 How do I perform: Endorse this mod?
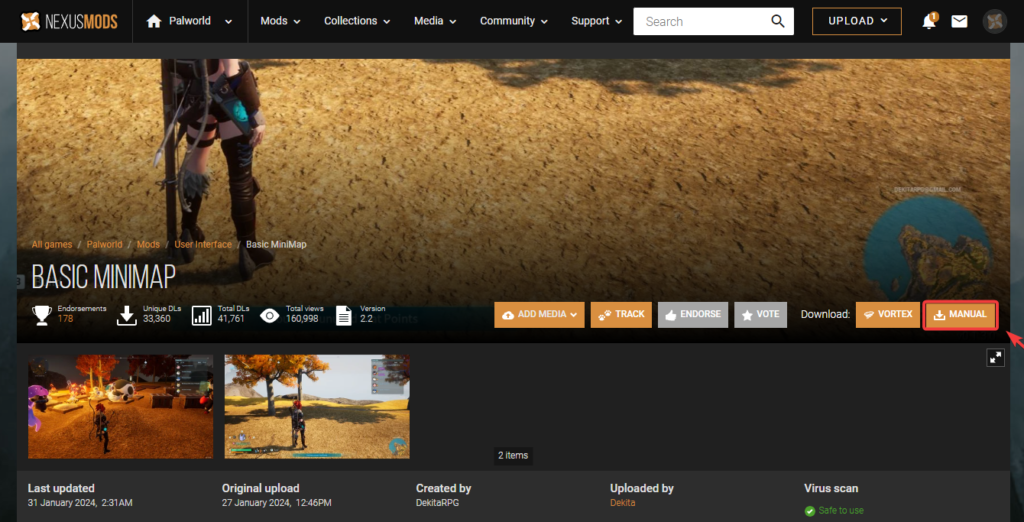[693, 314]
